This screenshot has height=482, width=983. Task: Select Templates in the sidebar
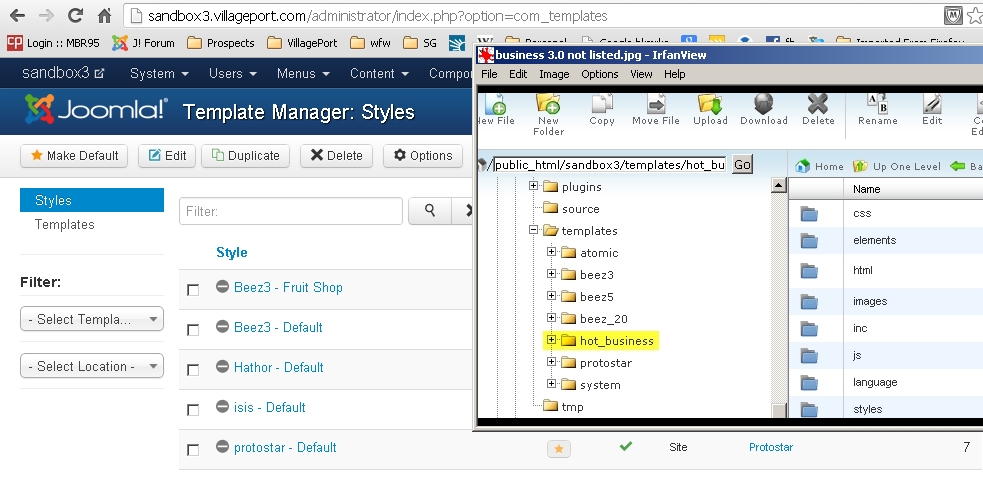(65, 224)
